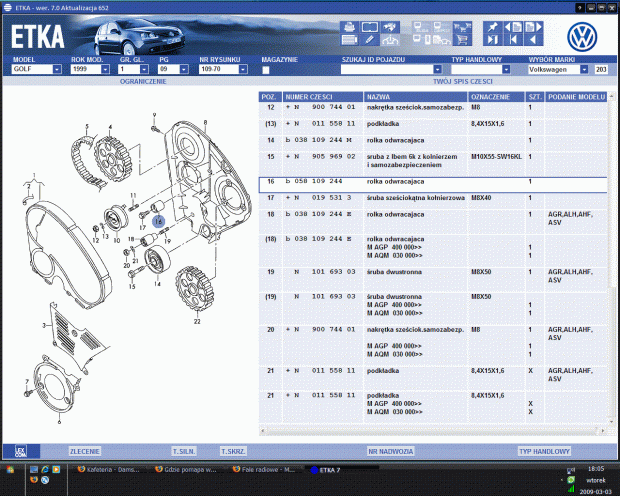Open Windows Start button on taskbar
Screen dimensions: 620x496
[x=10, y=470]
